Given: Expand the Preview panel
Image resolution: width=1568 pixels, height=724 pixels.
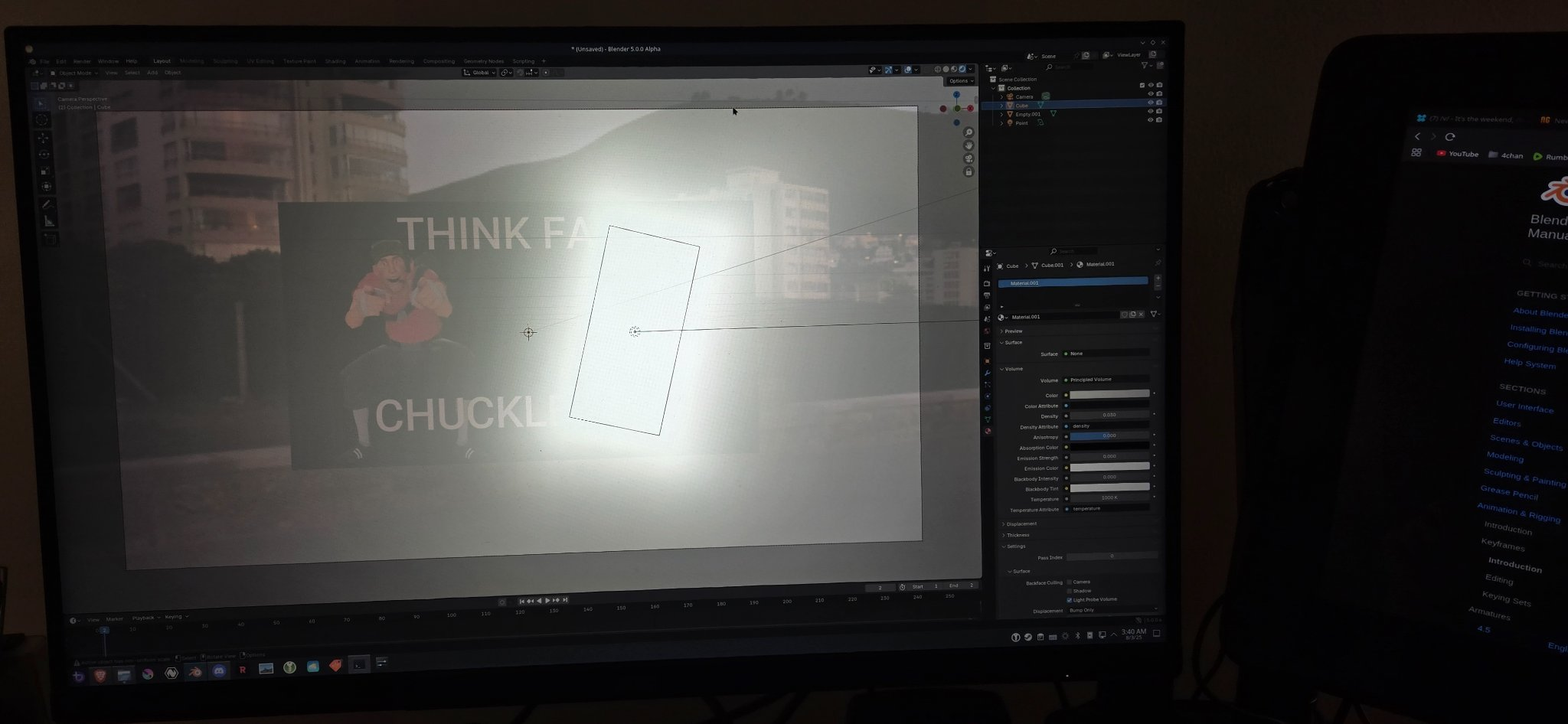Looking at the screenshot, I should coord(1001,331).
